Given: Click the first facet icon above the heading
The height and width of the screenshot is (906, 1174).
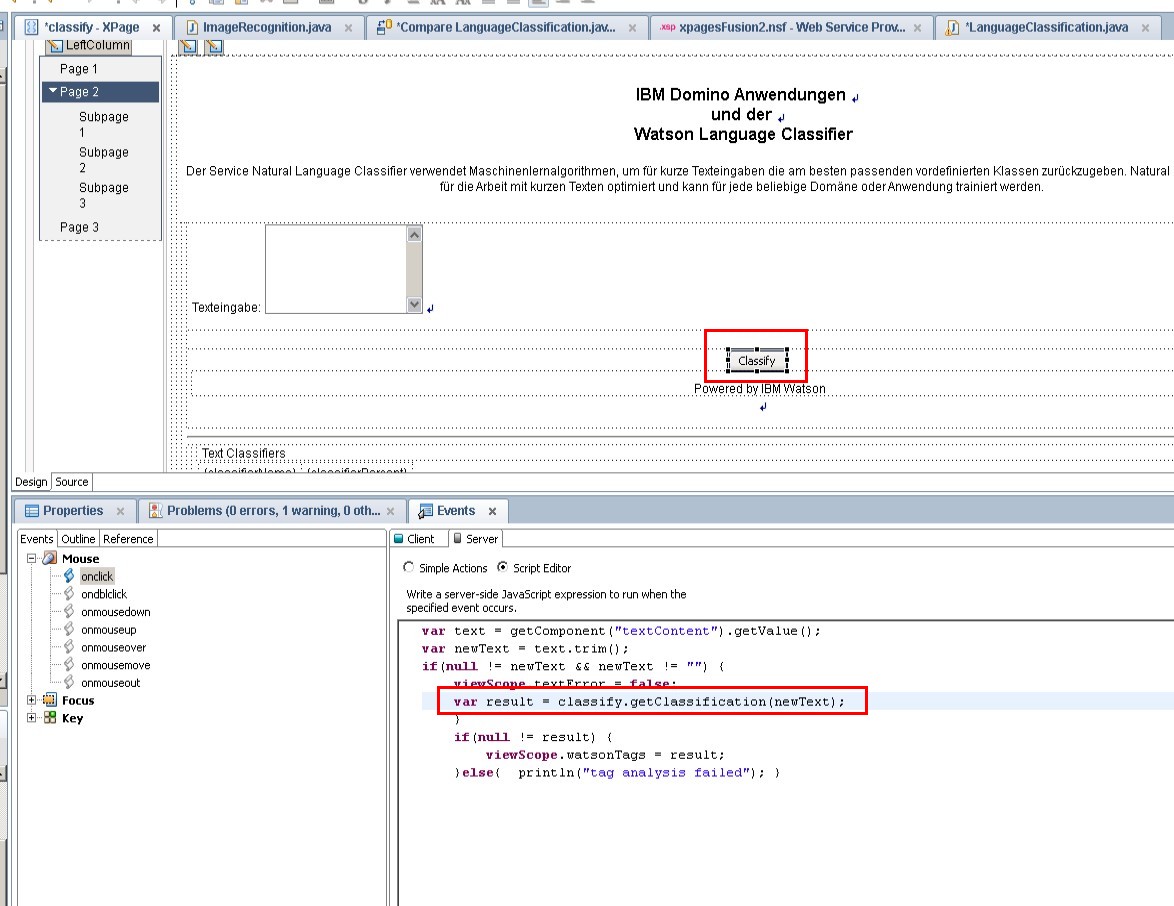Looking at the screenshot, I should [x=188, y=46].
